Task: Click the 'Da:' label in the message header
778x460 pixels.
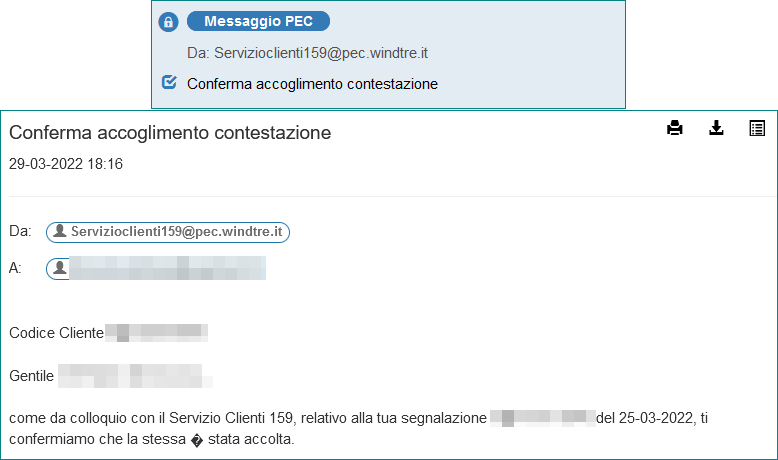Action: click(x=20, y=231)
